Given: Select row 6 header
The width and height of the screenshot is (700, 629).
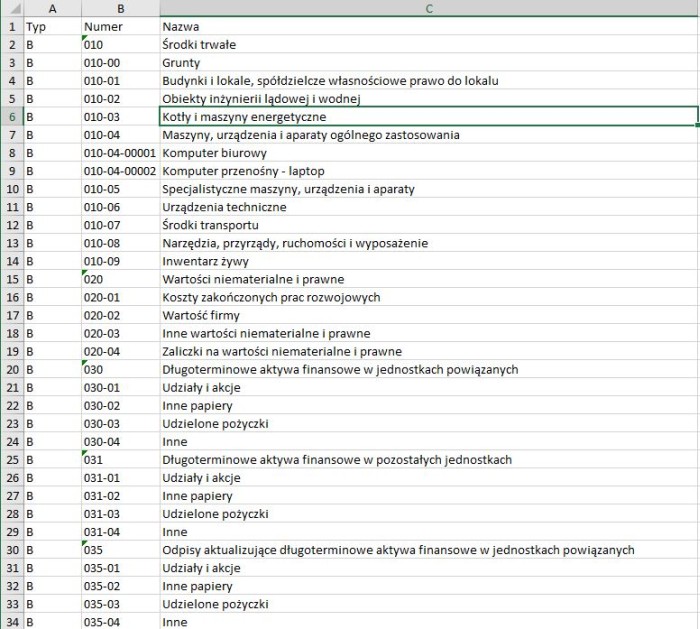Looking at the screenshot, I should (11, 117).
